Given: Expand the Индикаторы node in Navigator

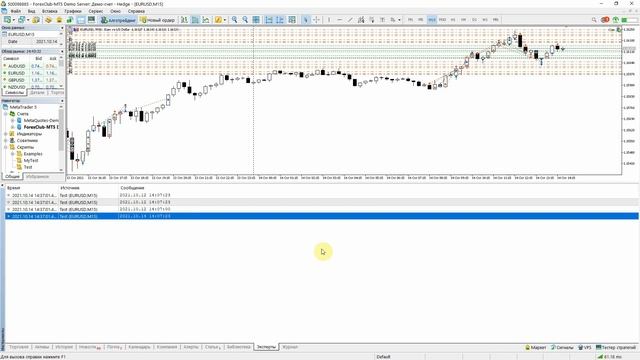Looking at the screenshot, I should [6, 134].
